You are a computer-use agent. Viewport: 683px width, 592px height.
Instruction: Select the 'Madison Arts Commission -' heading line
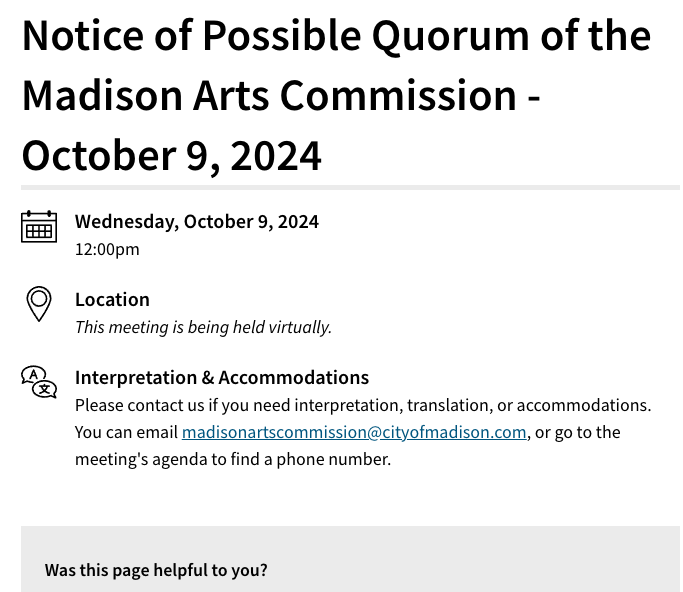pyautogui.click(x=281, y=95)
